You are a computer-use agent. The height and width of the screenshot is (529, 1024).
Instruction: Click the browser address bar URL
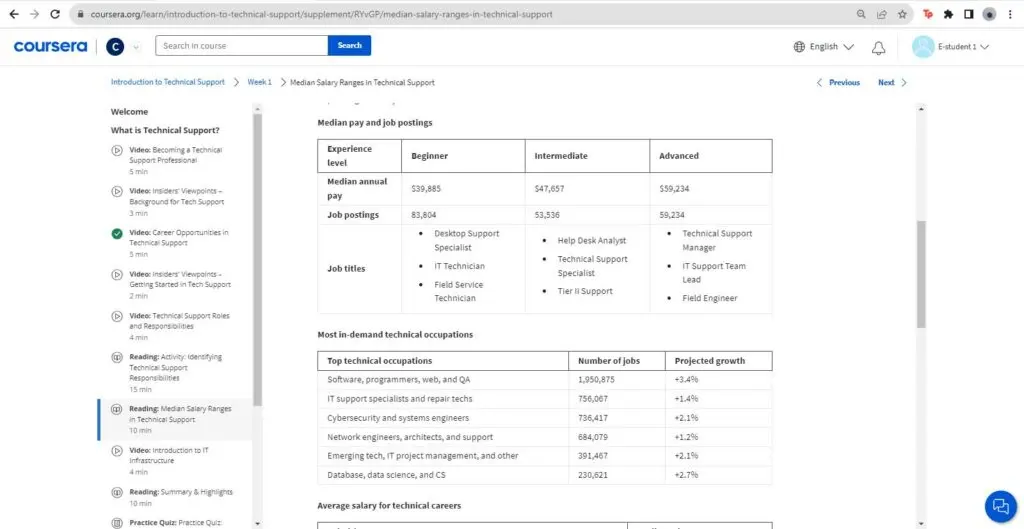point(320,14)
